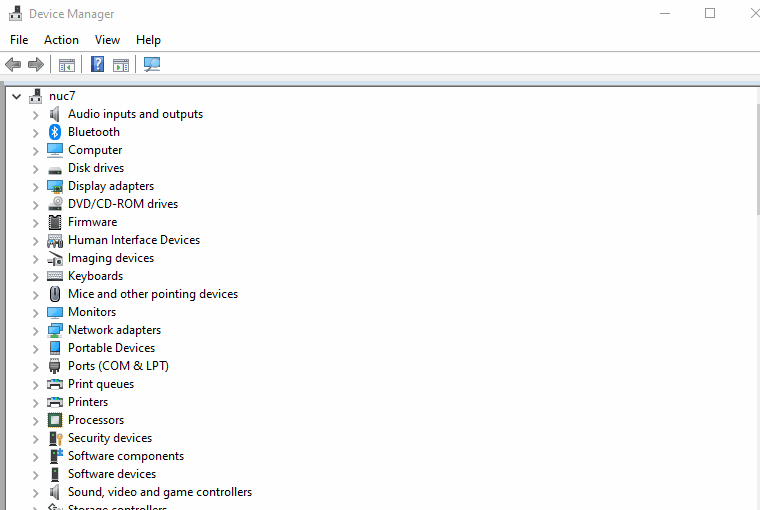Select the Security devices icon
This screenshot has height=510, width=760.
[56, 438]
